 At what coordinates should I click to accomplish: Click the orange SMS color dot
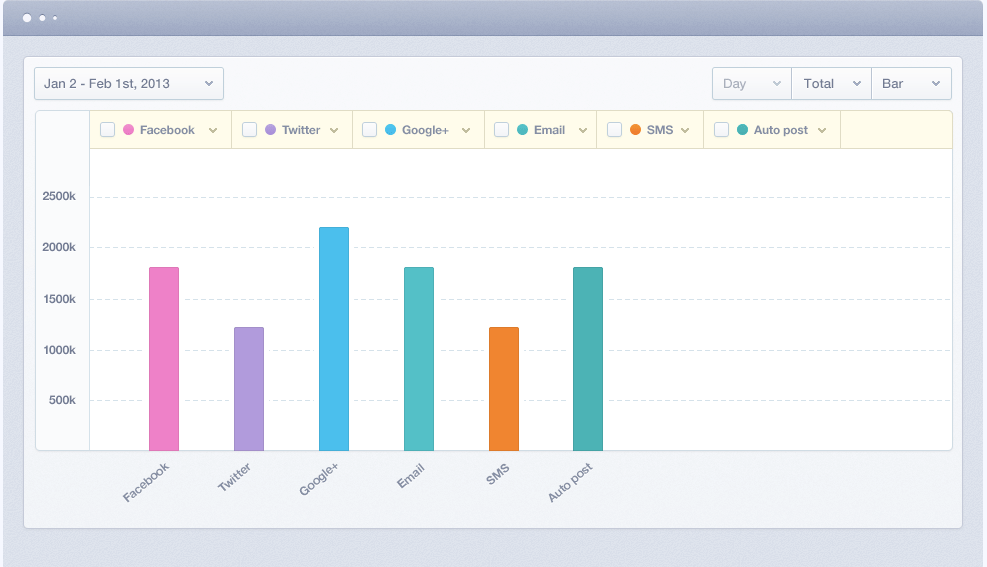(635, 130)
